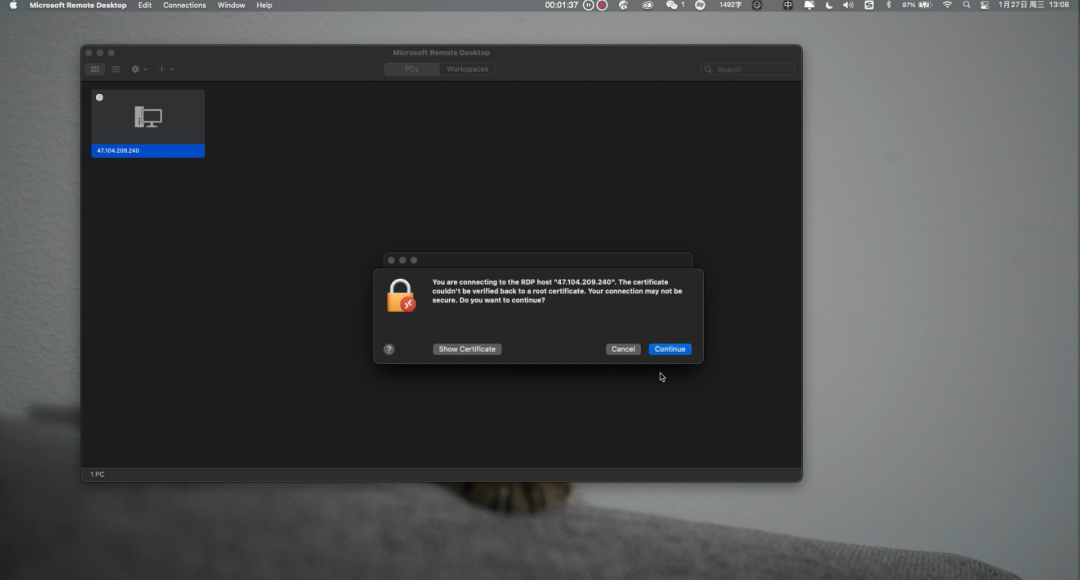Click the lock warning icon in dialog

401,296
